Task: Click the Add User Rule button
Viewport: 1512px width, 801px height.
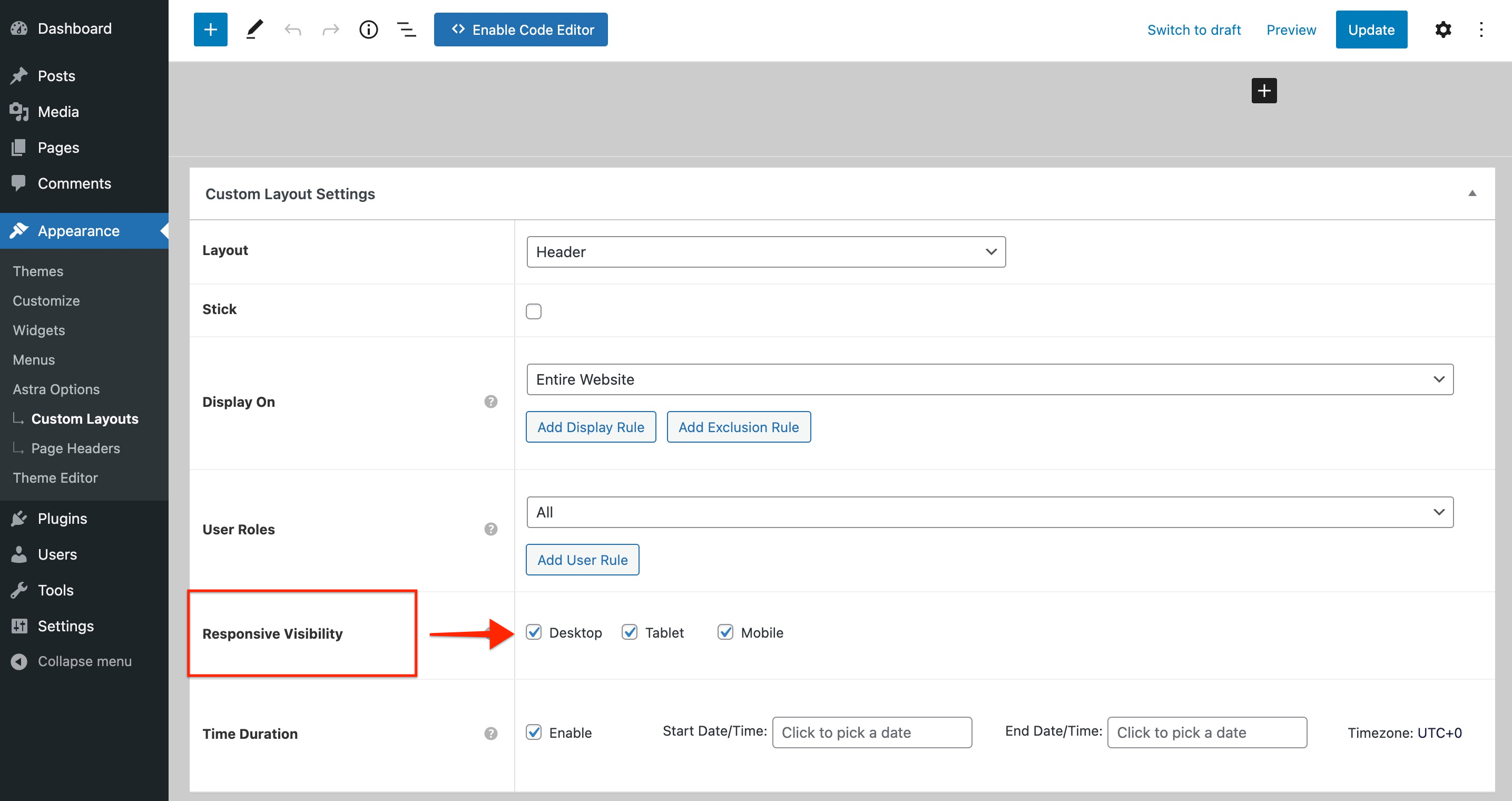Action: [x=582, y=560]
